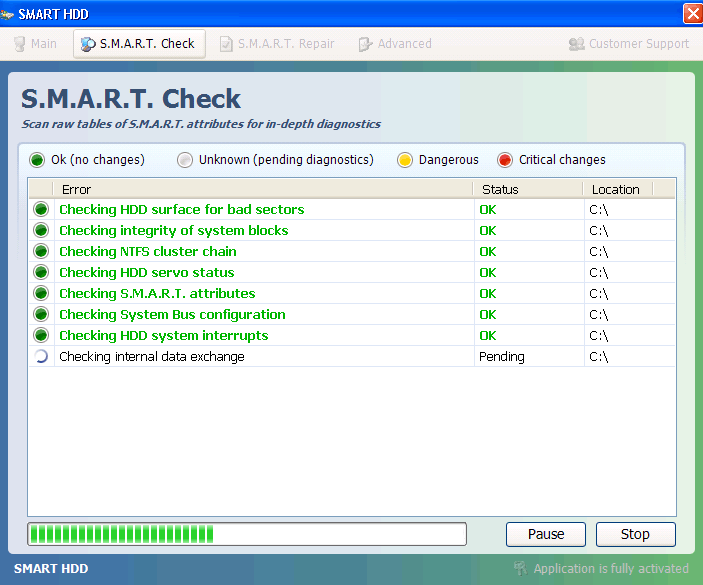Click the gray Unknown legend icon
Viewport: 703px width, 585px height.
185,160
